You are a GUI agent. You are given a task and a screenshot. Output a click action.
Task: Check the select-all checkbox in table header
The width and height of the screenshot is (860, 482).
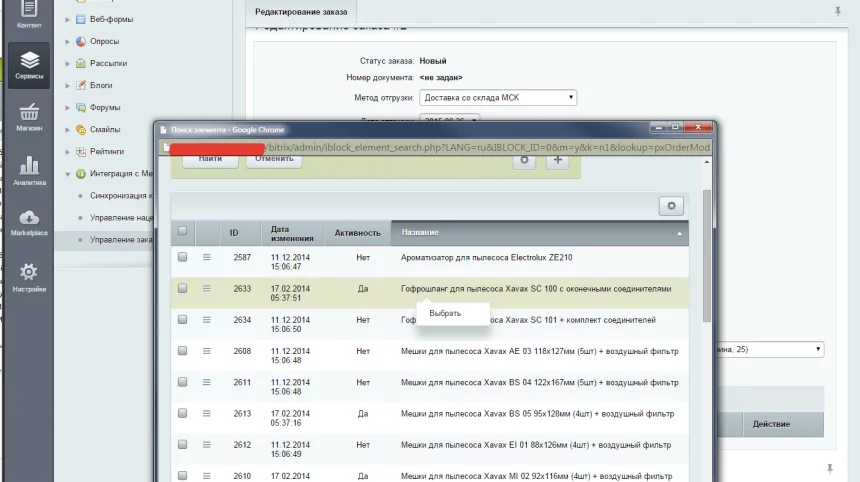tap(182, 231)
